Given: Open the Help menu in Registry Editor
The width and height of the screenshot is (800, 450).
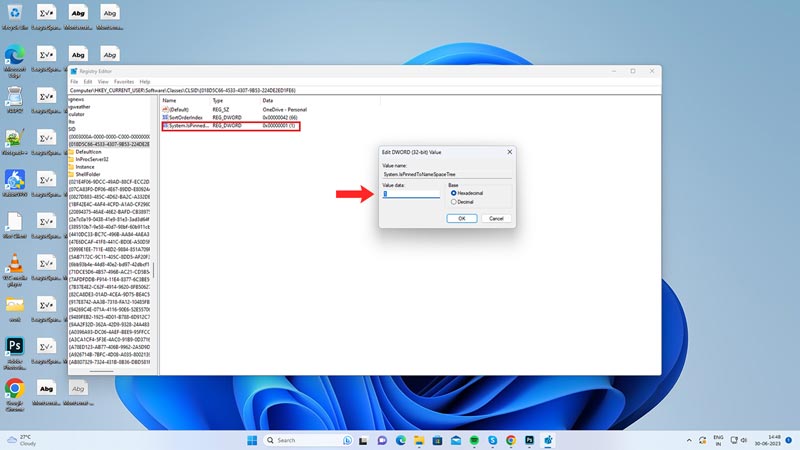Looking at the screenshot, I should 145,82.
